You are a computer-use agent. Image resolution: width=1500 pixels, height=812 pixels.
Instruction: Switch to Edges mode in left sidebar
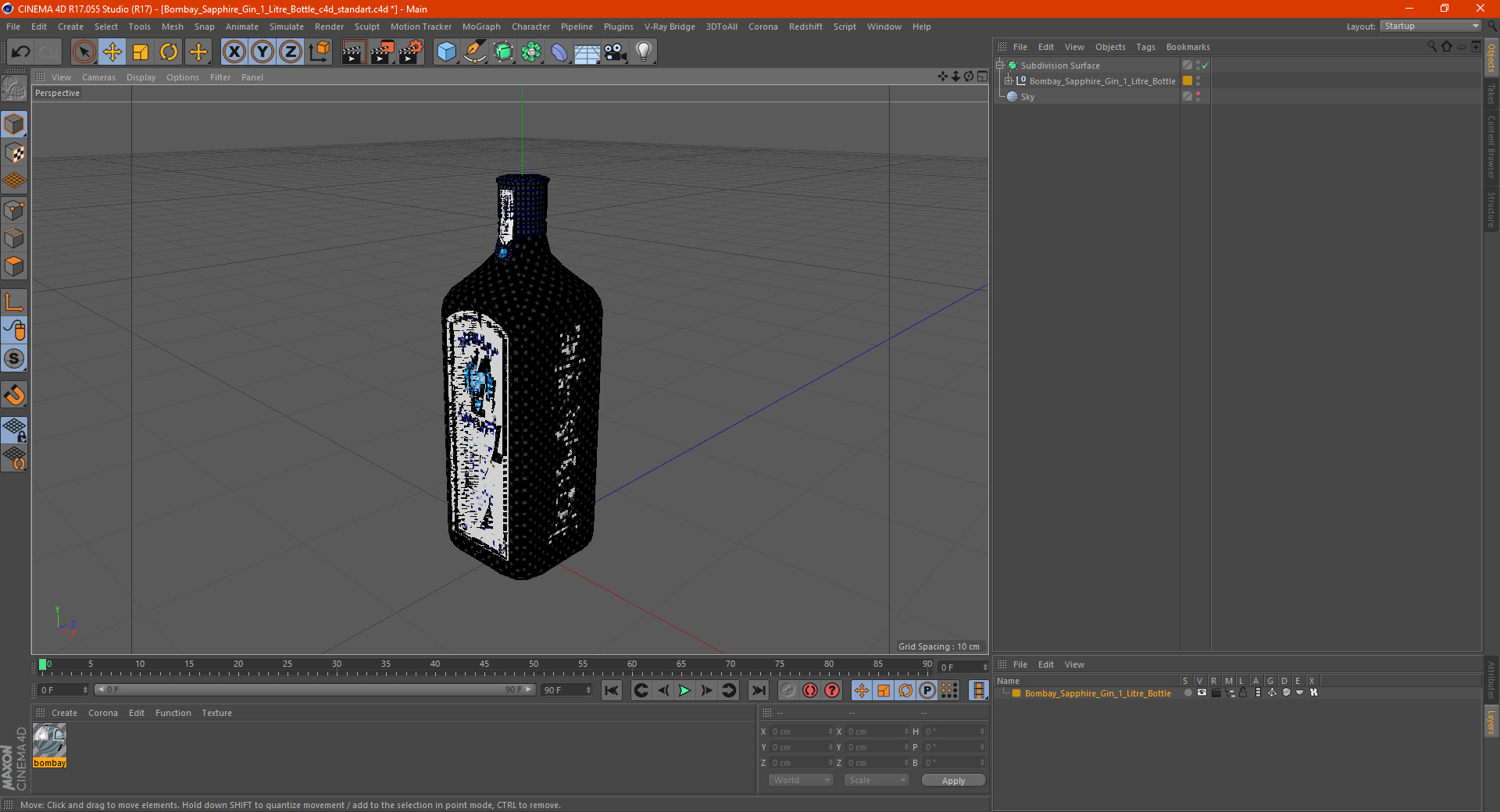[14, 238]
